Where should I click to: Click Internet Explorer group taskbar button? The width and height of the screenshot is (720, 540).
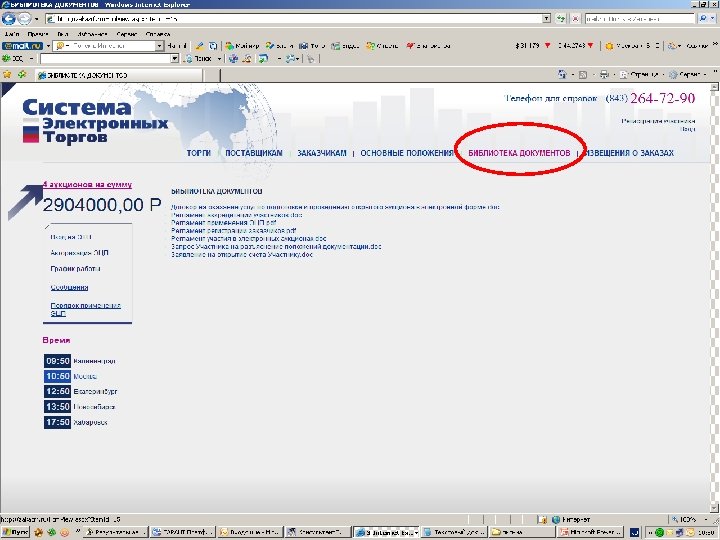(387, 533)
